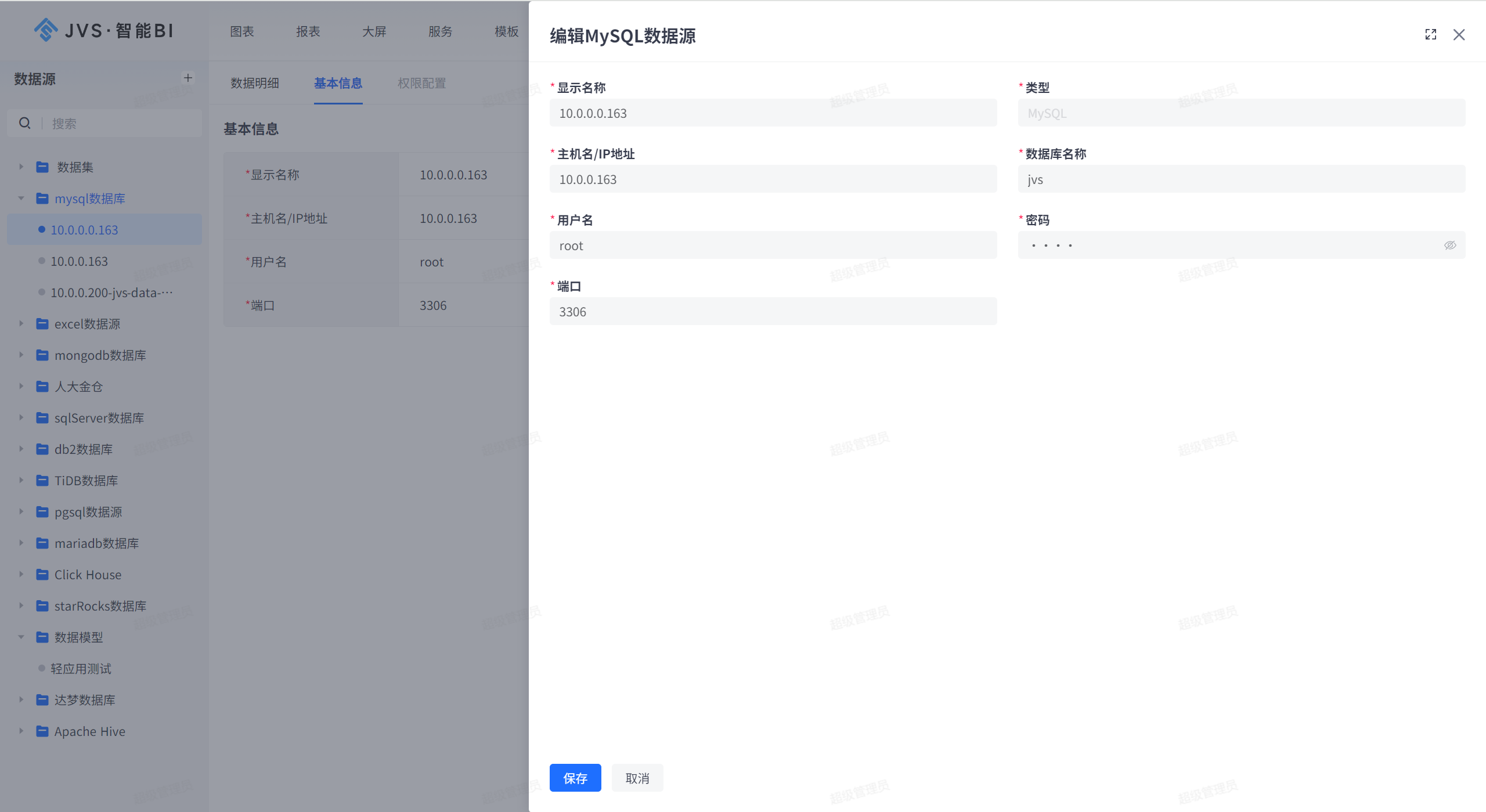The image size is (1486, 812).
Task: Toggle password visibility eye icon
Action: 1450,245
